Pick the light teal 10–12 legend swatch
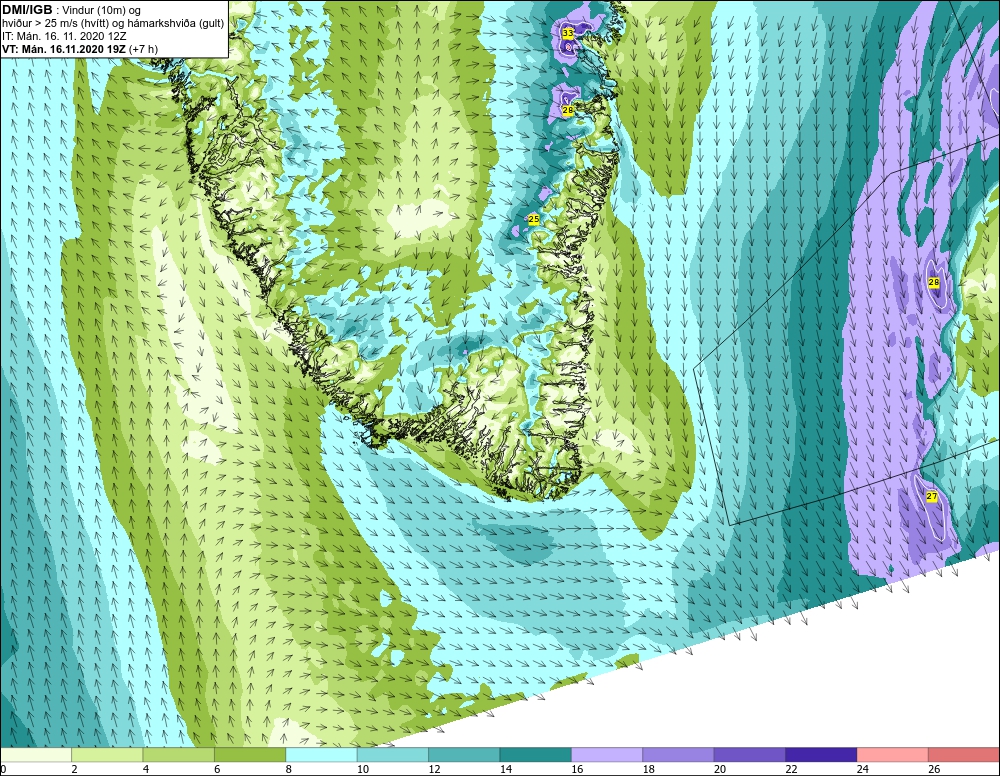This screenshot has height=776, width=1000. (x=393, y=755)
